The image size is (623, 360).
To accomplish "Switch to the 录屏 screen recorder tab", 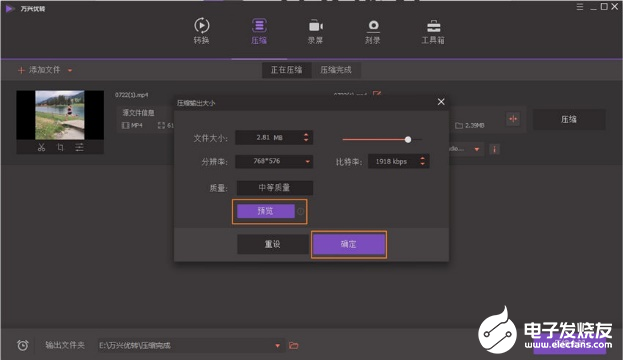I will click(x=315, y=31).
